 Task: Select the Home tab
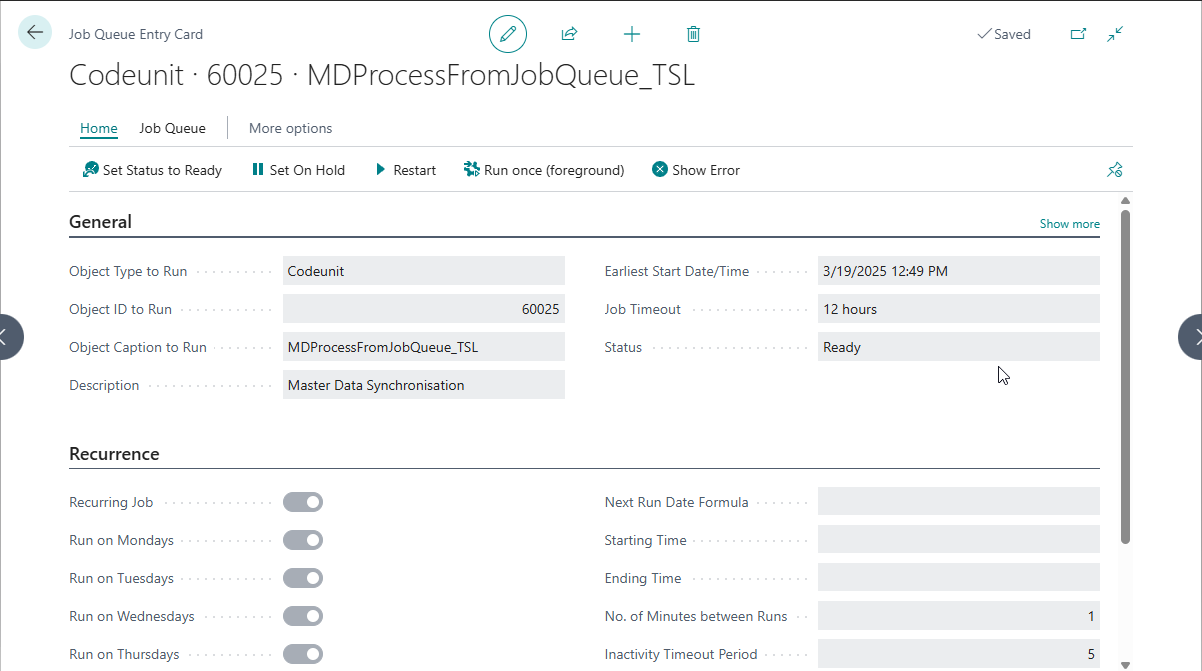pos(99,128)
